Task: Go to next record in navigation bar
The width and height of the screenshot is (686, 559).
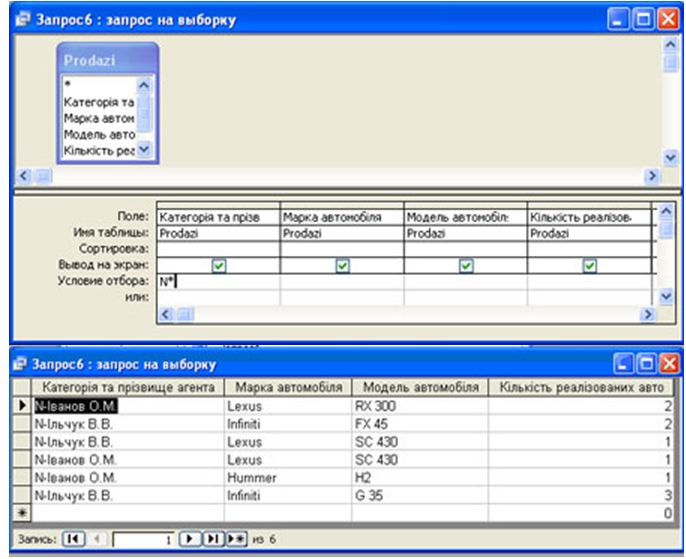Action: pos(188,539)
